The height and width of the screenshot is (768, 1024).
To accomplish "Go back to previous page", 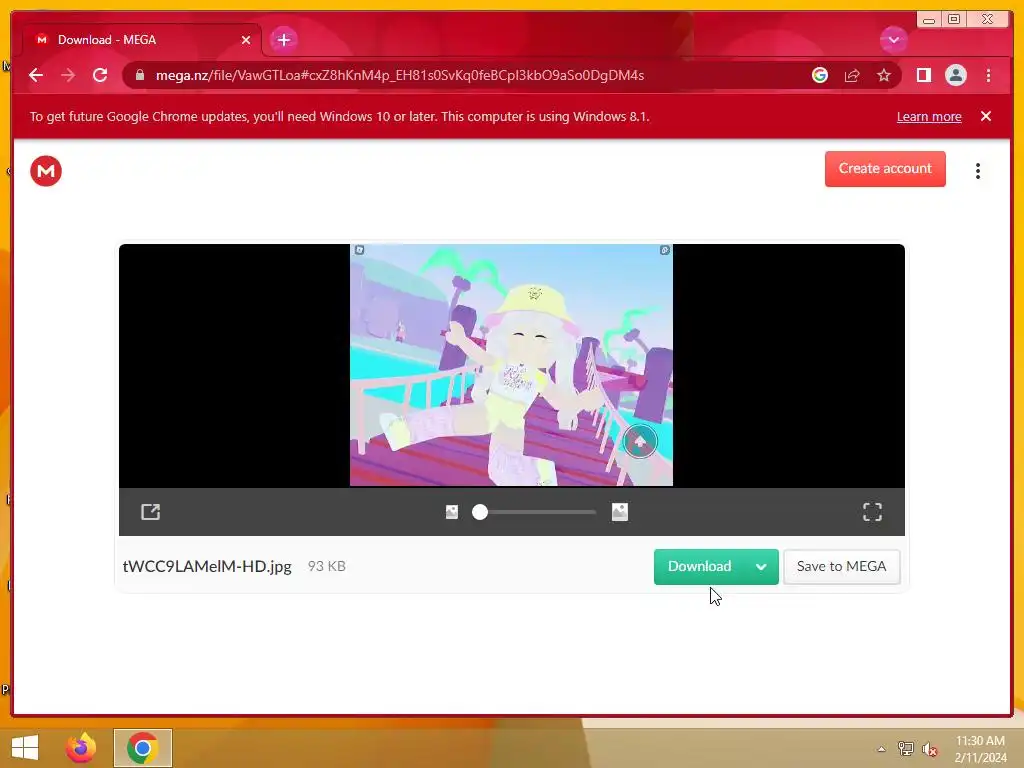I will pyautogui.click(x=36, y=75).
